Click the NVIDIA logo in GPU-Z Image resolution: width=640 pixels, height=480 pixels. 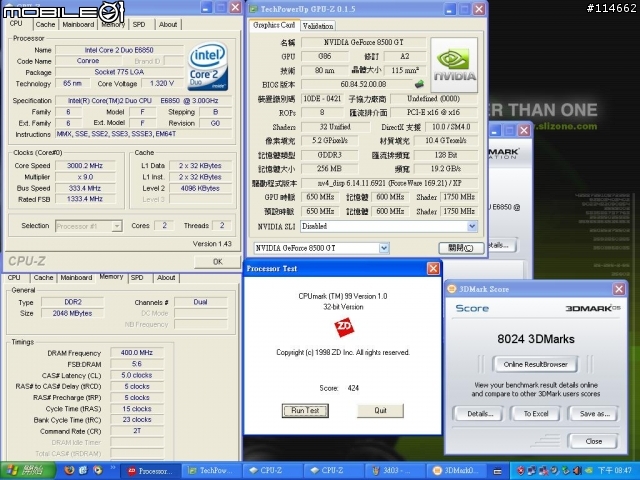(454, 65)
